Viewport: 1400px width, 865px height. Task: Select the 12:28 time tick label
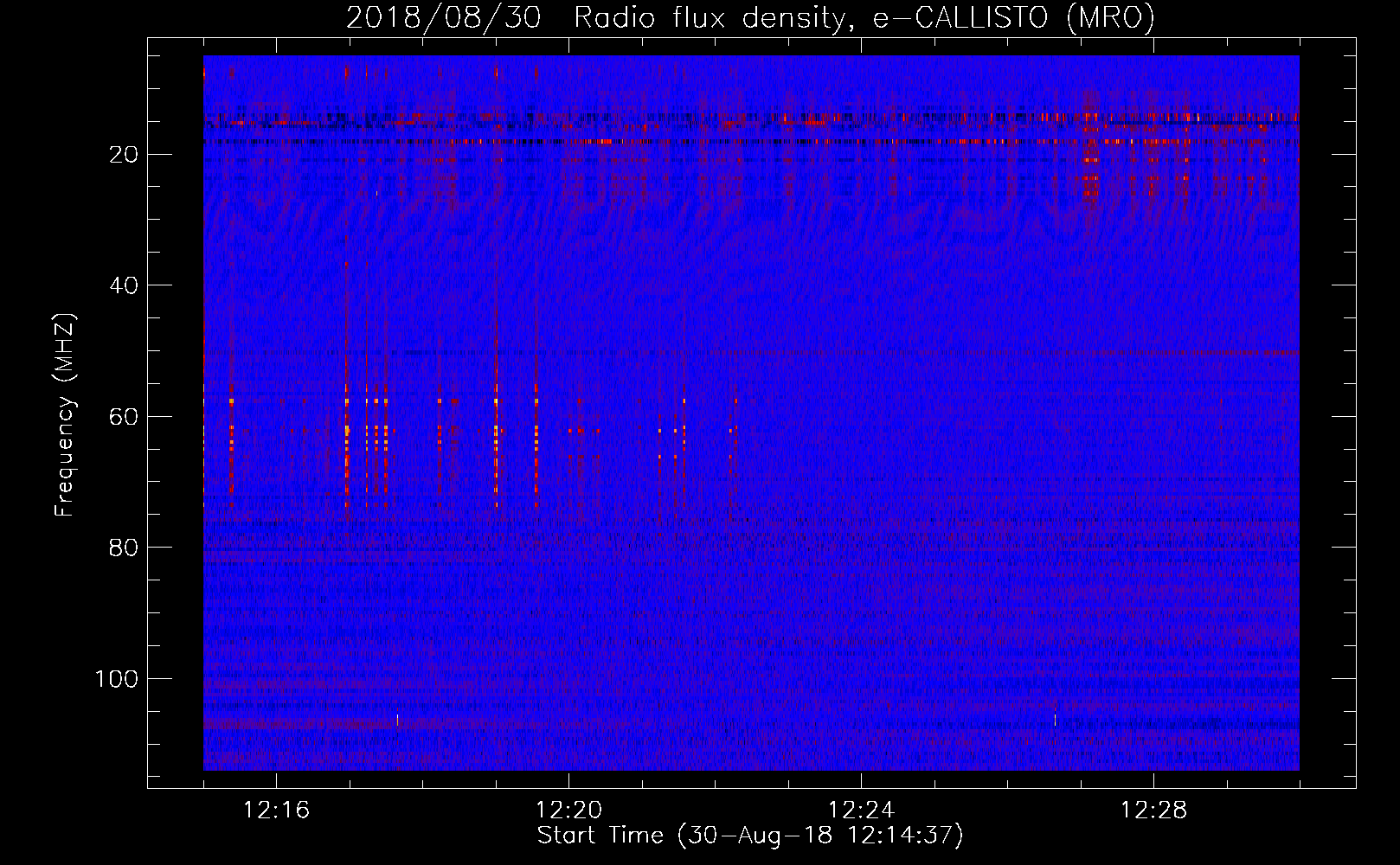pyautogui.click(x=1153, y=811)
